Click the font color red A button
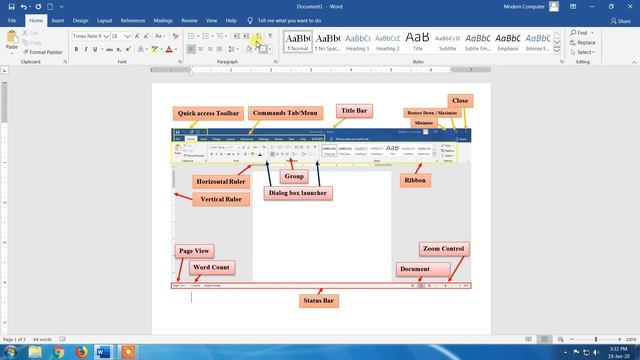The image size is (640, 360). (x=169, y=49)
